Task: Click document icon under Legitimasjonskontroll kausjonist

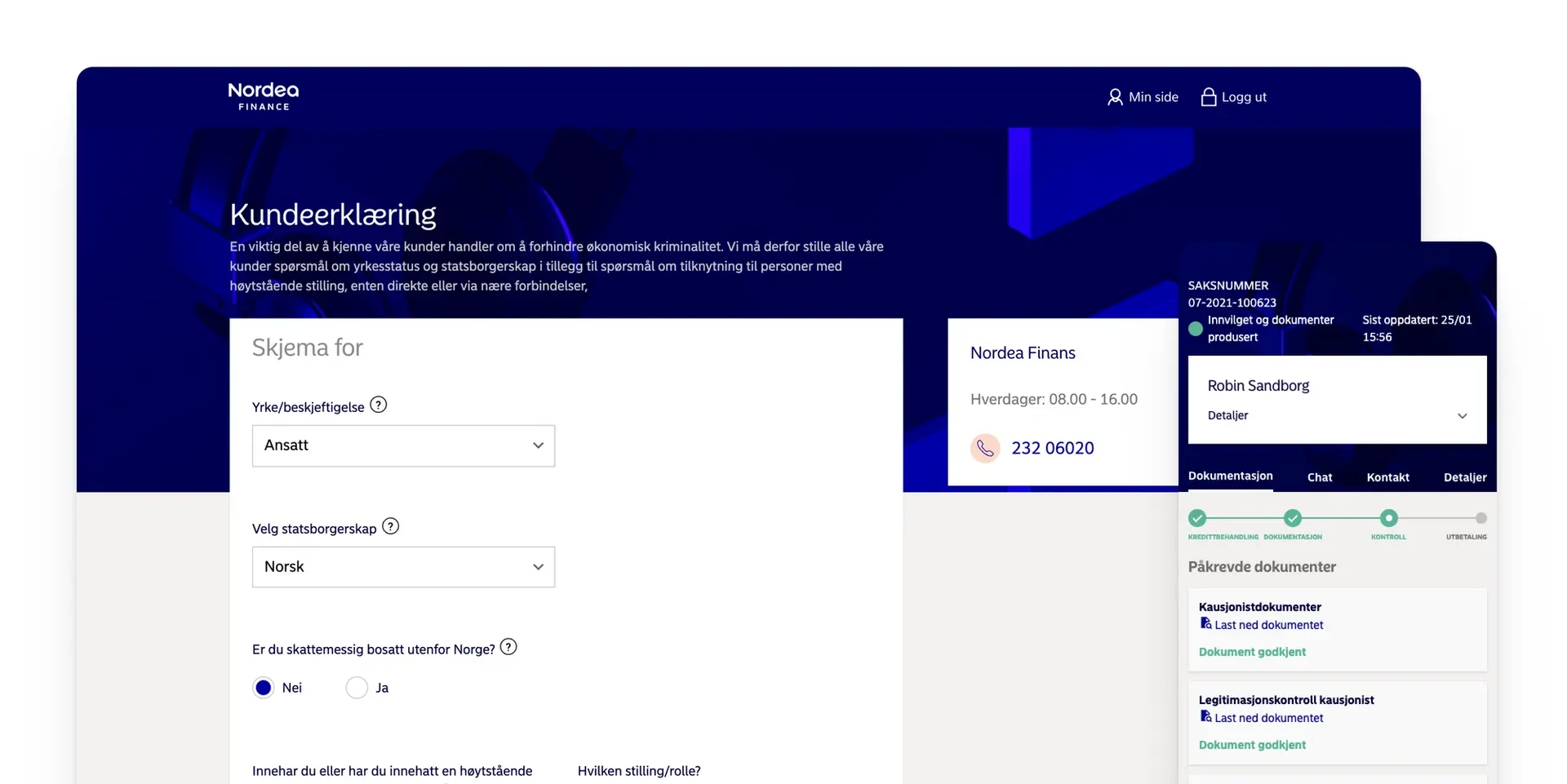Action: point(1205,716)
